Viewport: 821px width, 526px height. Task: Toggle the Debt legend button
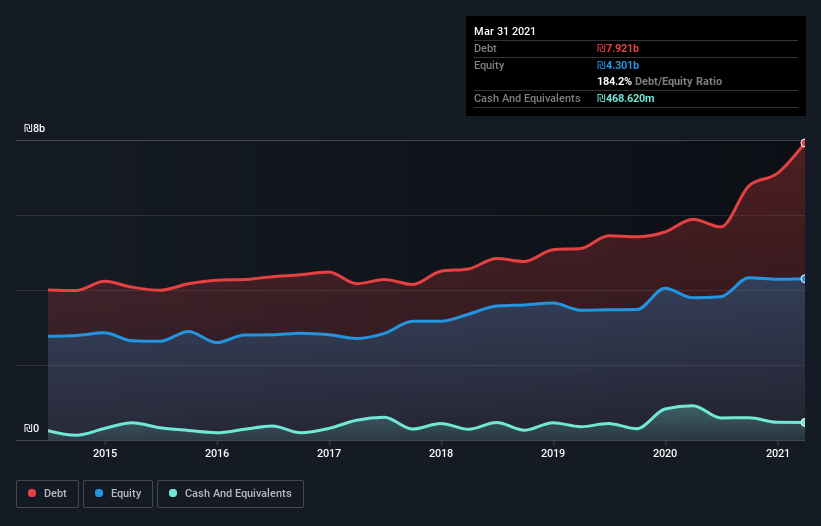47,494
